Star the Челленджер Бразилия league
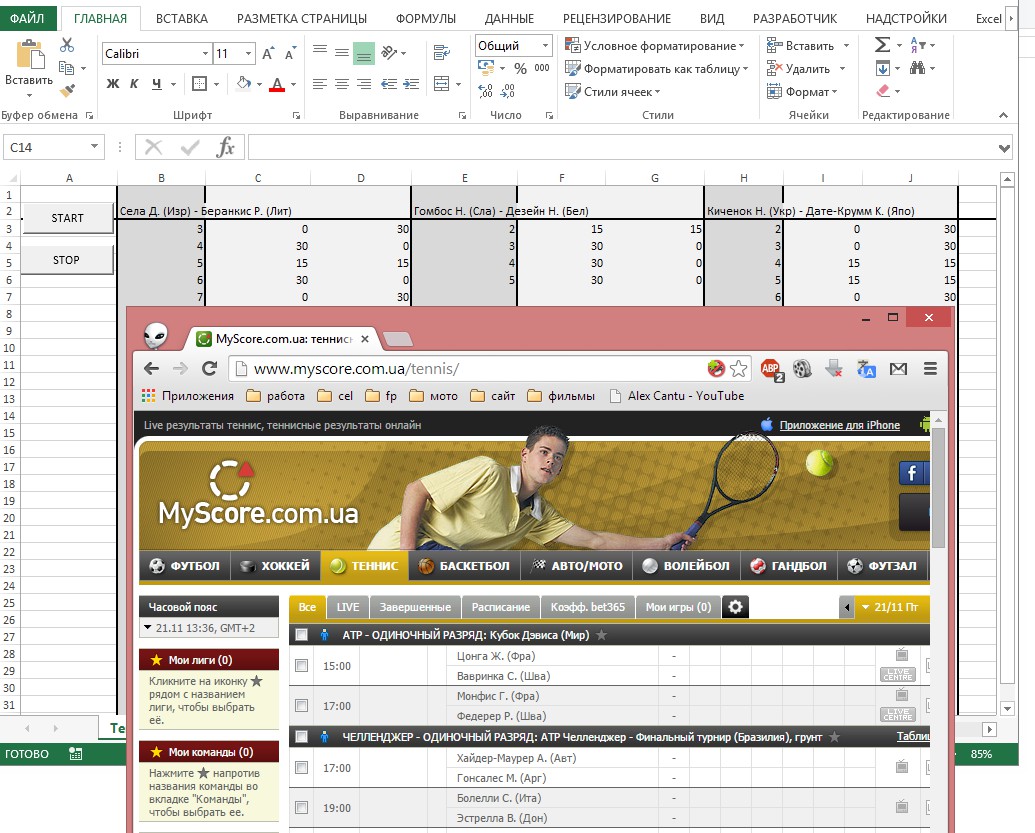This screenshot has height=833, width=1035. point(834,736)
